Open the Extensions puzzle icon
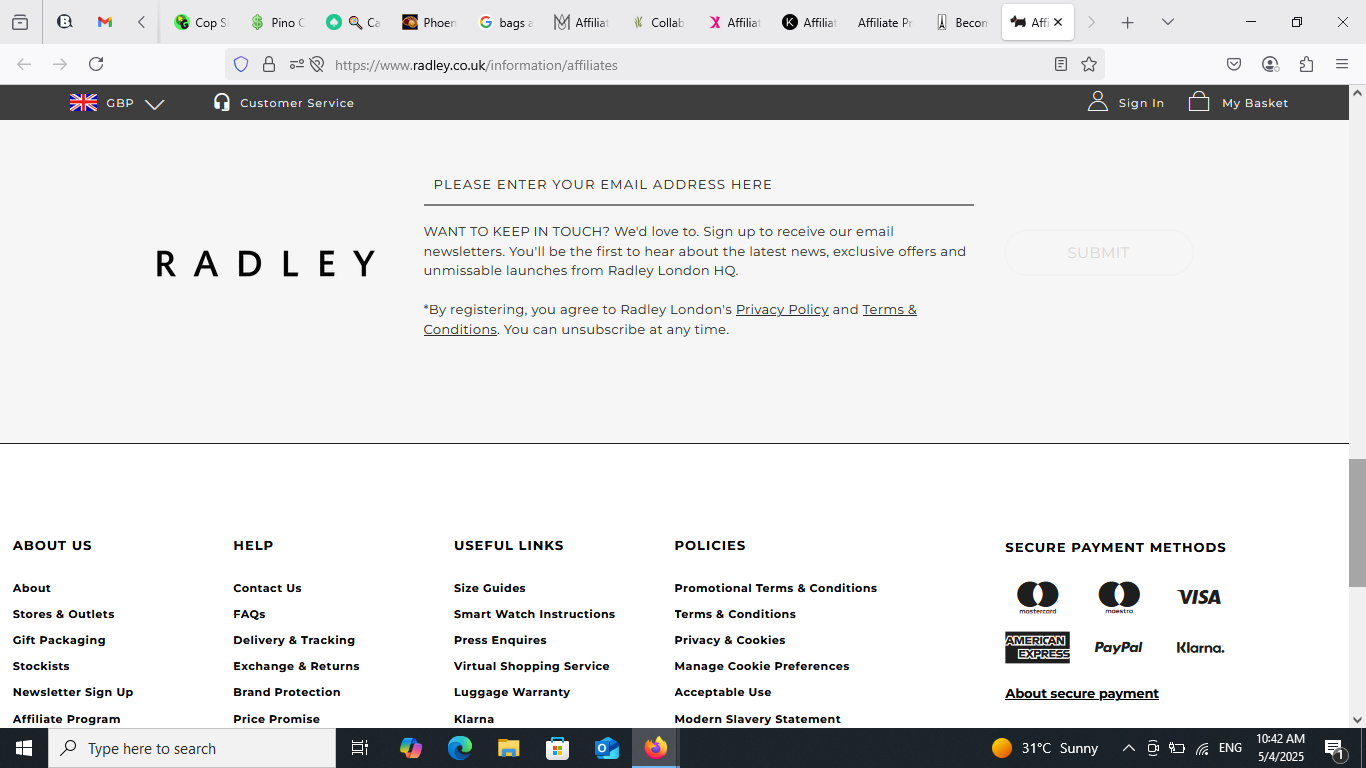Viewport: 1366px width, 768px height. point(1306,64)
